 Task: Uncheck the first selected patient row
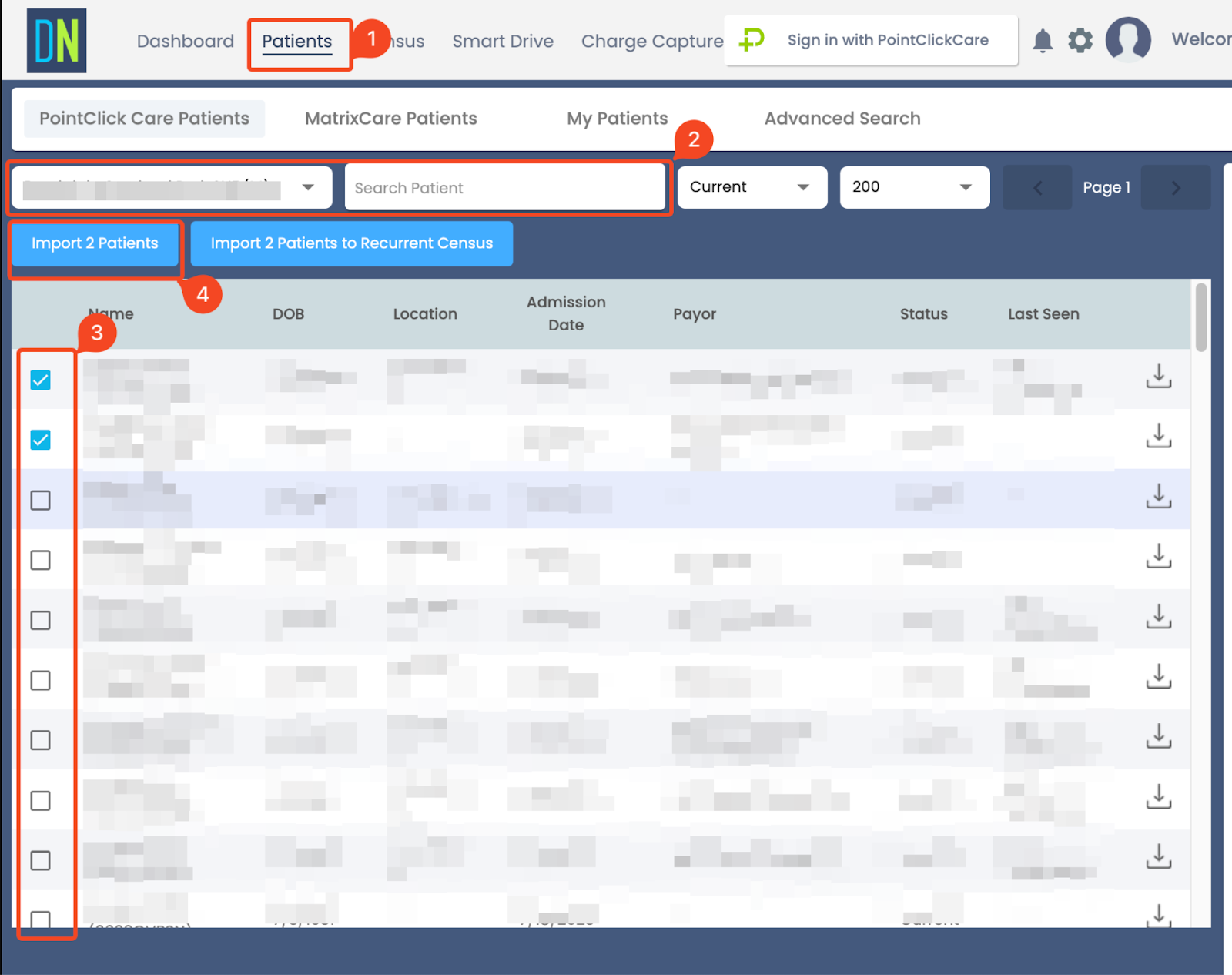41,379
